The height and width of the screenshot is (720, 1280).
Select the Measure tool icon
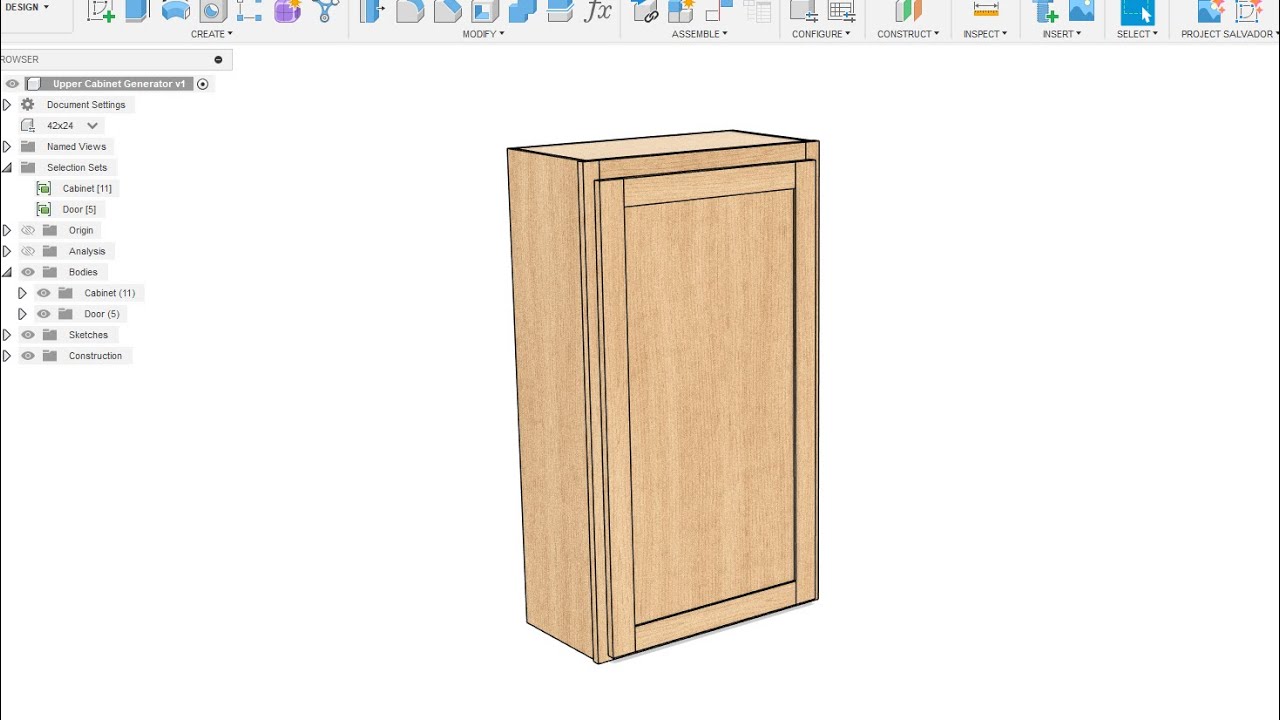tap(986, 11)
